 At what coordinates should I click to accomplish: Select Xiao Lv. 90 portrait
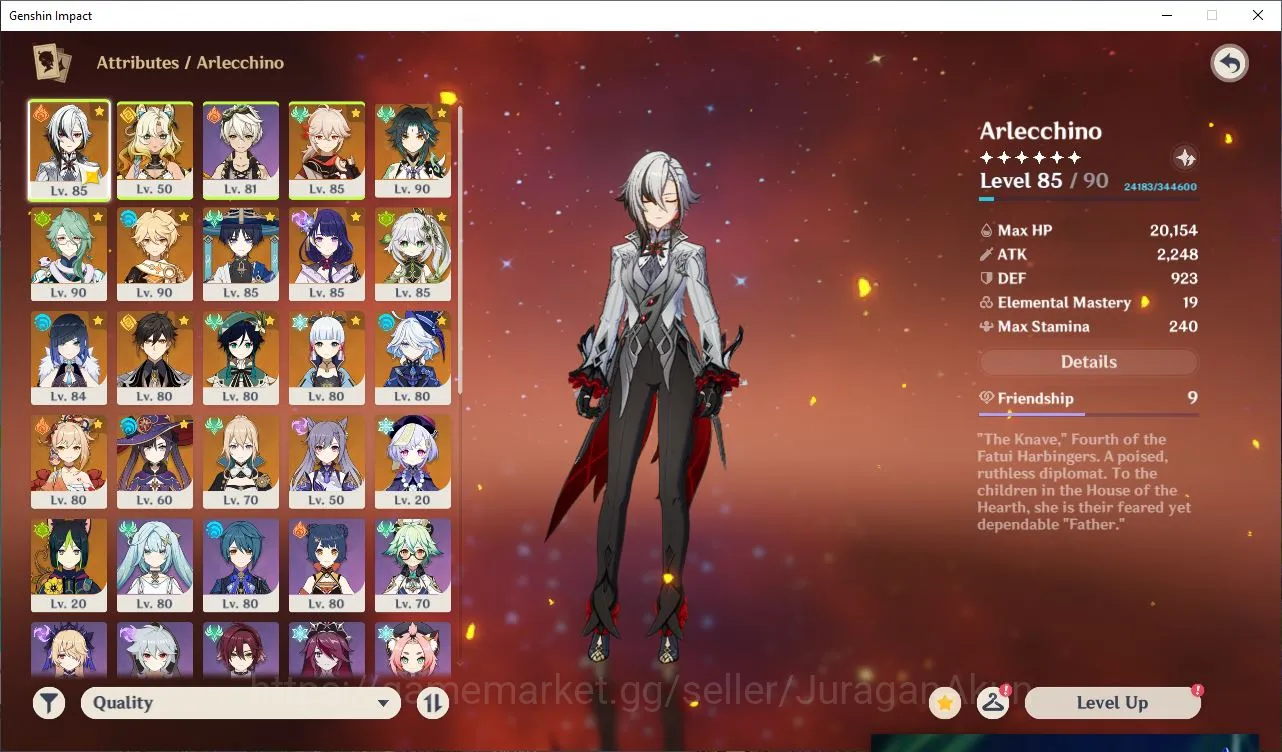coord(413,150)
